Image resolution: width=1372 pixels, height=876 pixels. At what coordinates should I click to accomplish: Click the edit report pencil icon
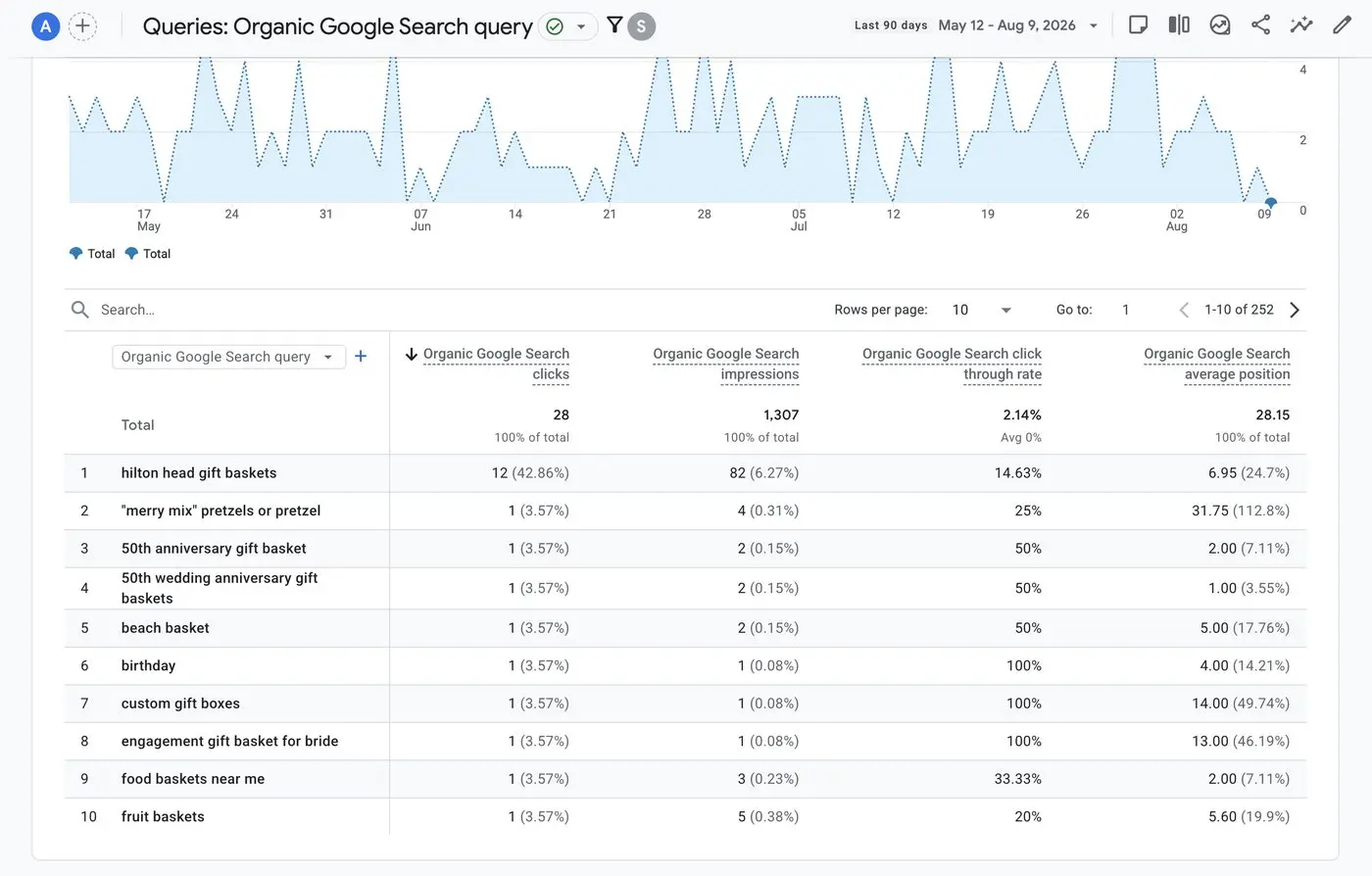(x=1343, y=25)
